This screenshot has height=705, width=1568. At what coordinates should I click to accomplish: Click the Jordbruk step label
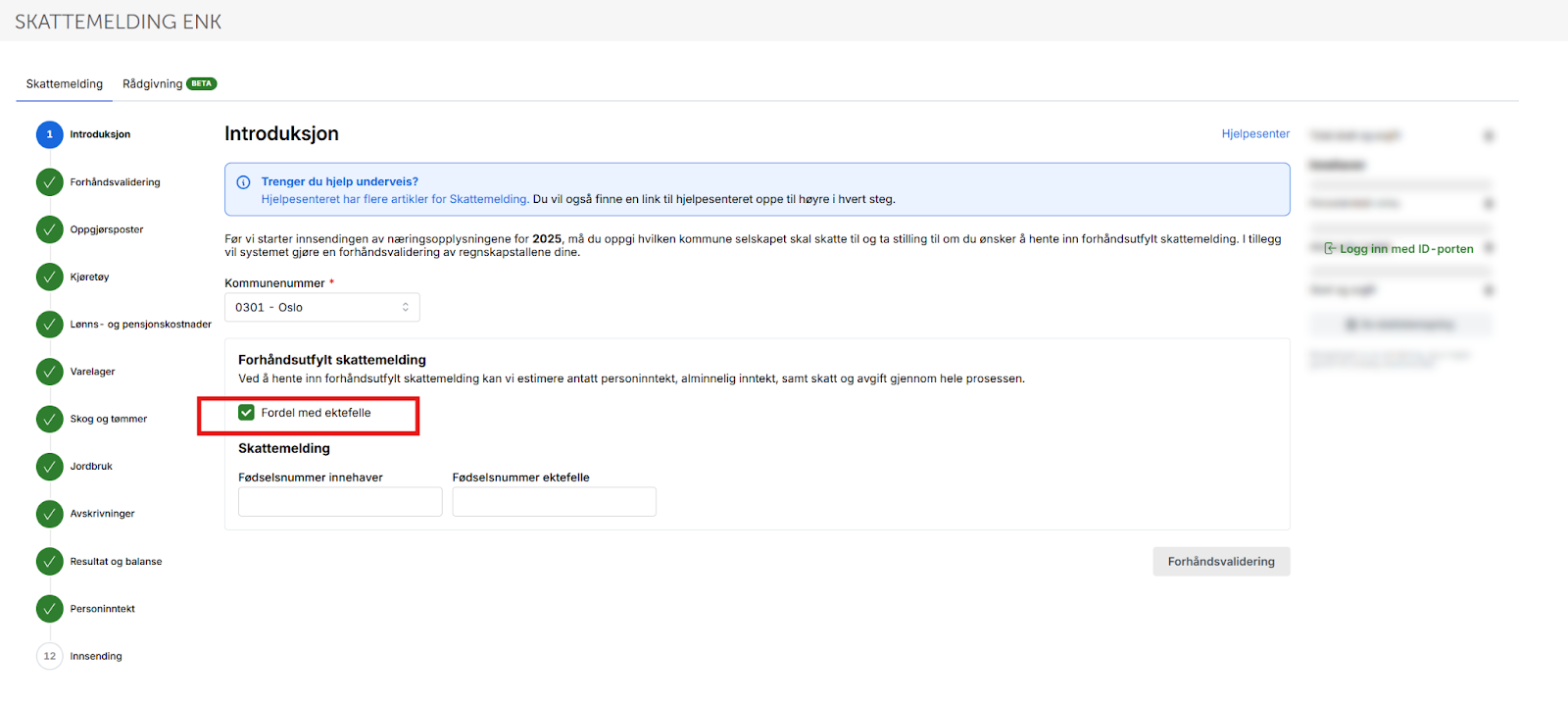tap(91, 467)
